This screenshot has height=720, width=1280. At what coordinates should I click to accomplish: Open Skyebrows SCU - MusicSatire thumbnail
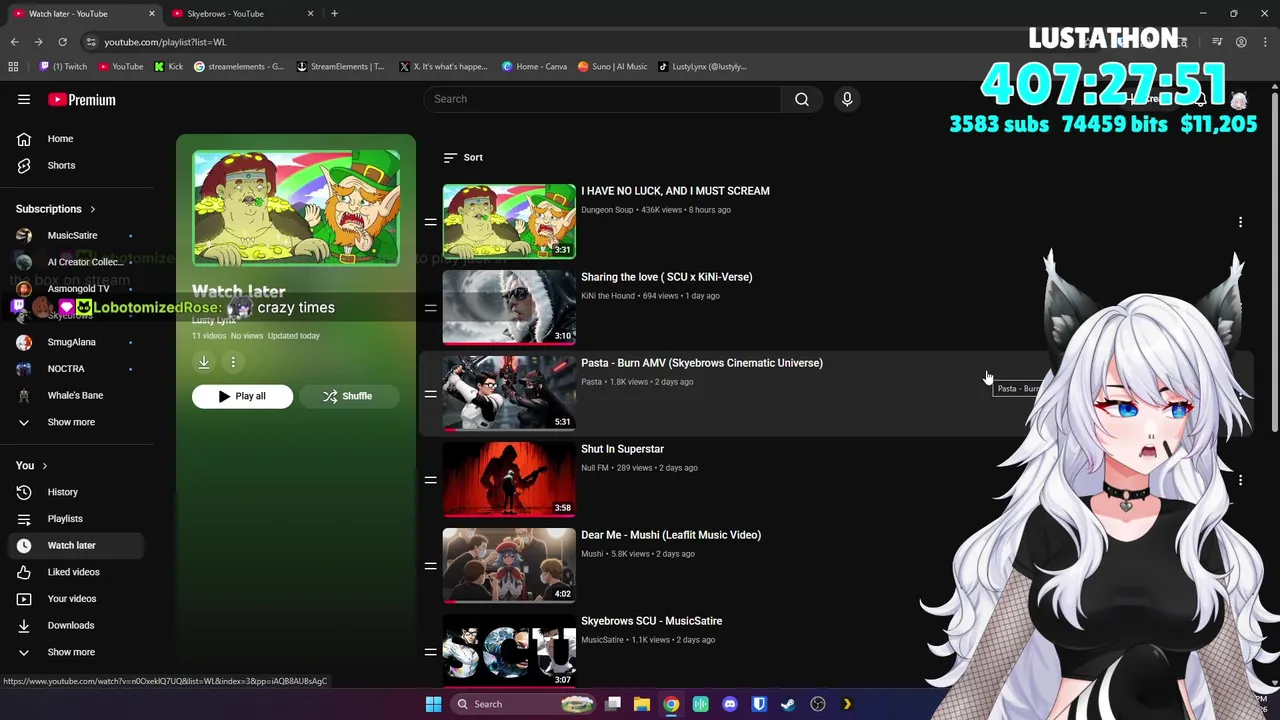509,651
